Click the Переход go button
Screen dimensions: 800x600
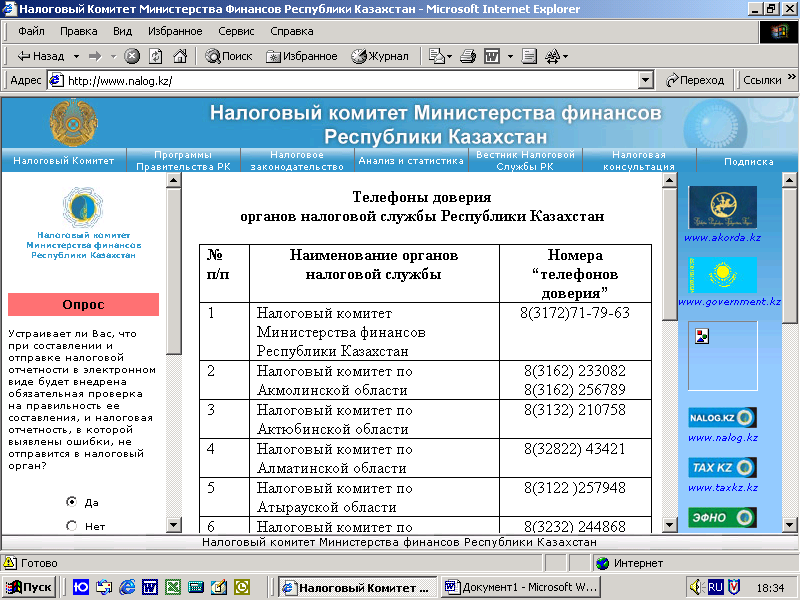[695, 80]
